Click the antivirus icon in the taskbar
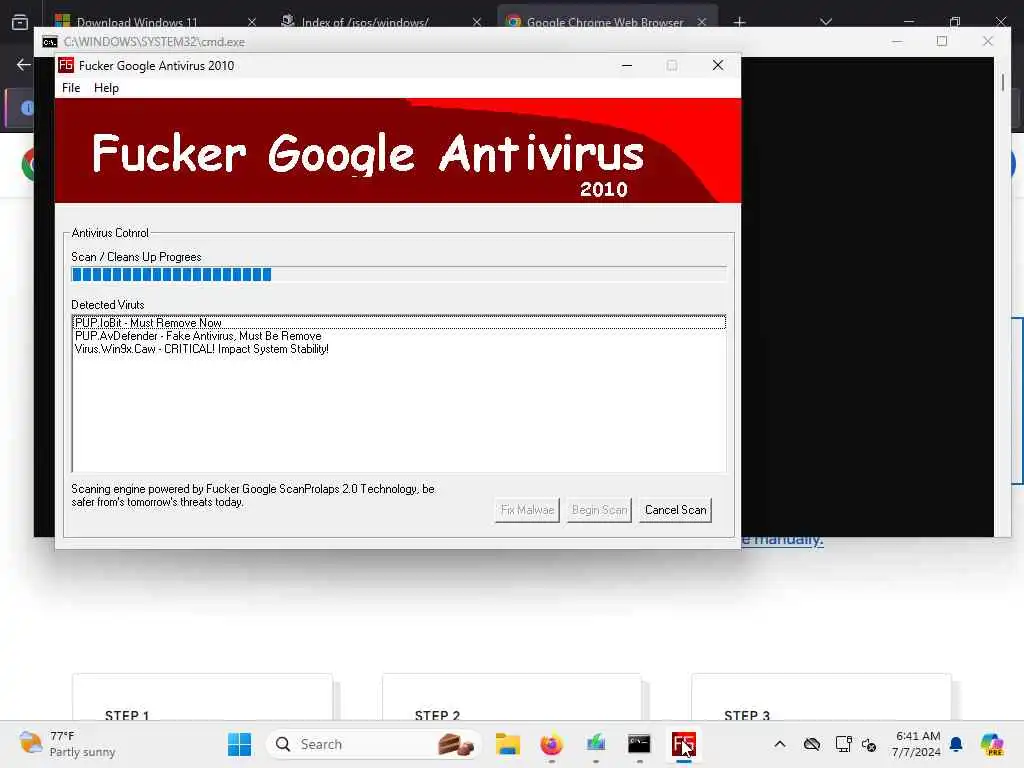1024x768 pixels. coord(684,744)
